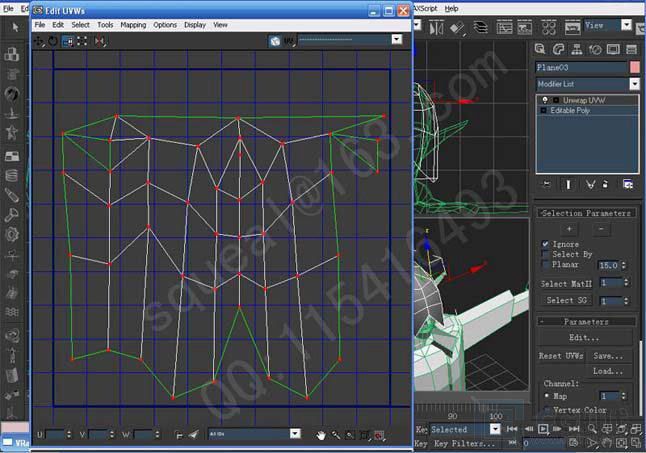This screenshot has width=646, height=453.
Task: Click the Align tool in main toolbar
Action: (457, 28)
